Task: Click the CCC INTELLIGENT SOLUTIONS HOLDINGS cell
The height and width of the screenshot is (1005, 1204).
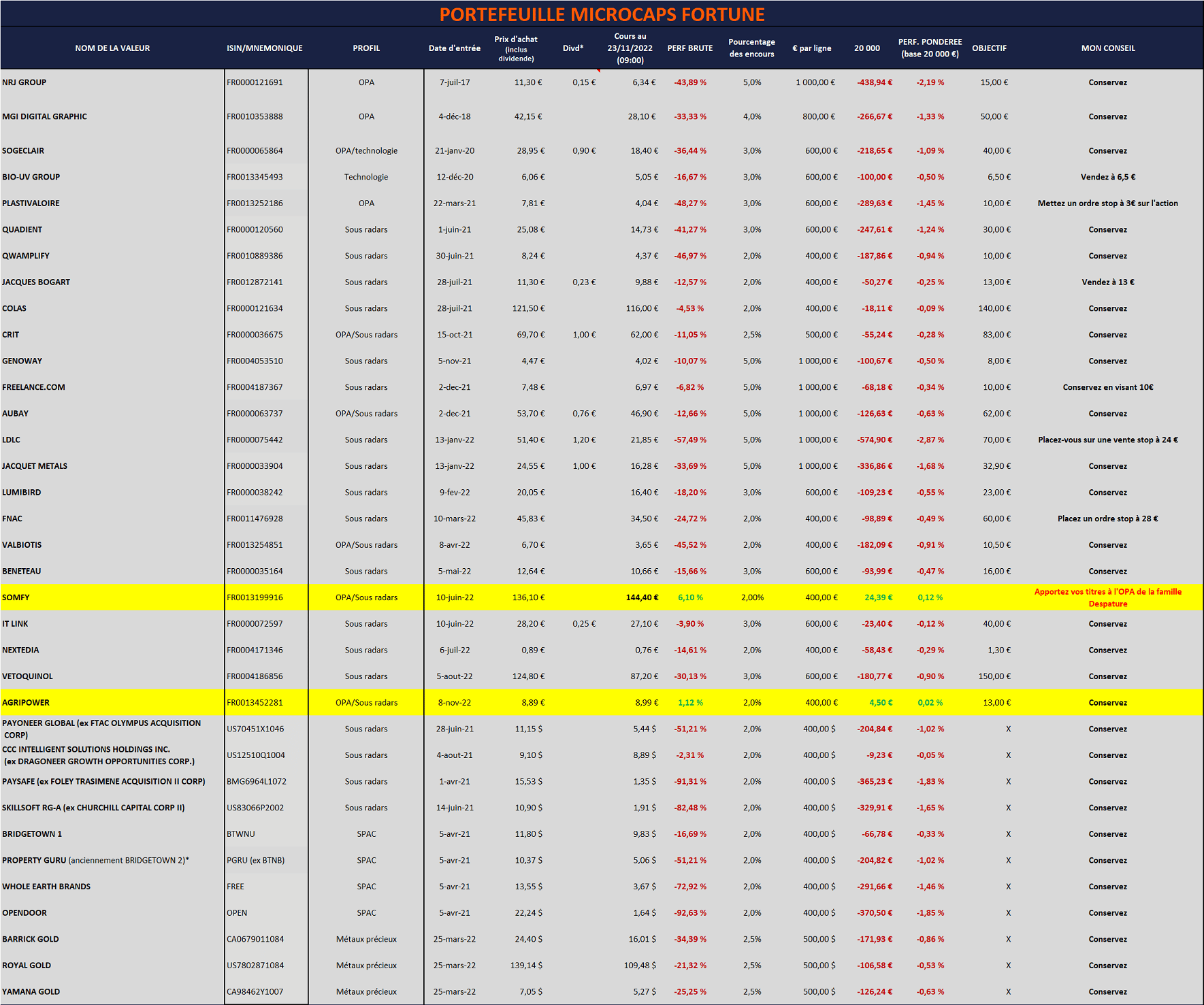Action: click(x=98, y=755)
